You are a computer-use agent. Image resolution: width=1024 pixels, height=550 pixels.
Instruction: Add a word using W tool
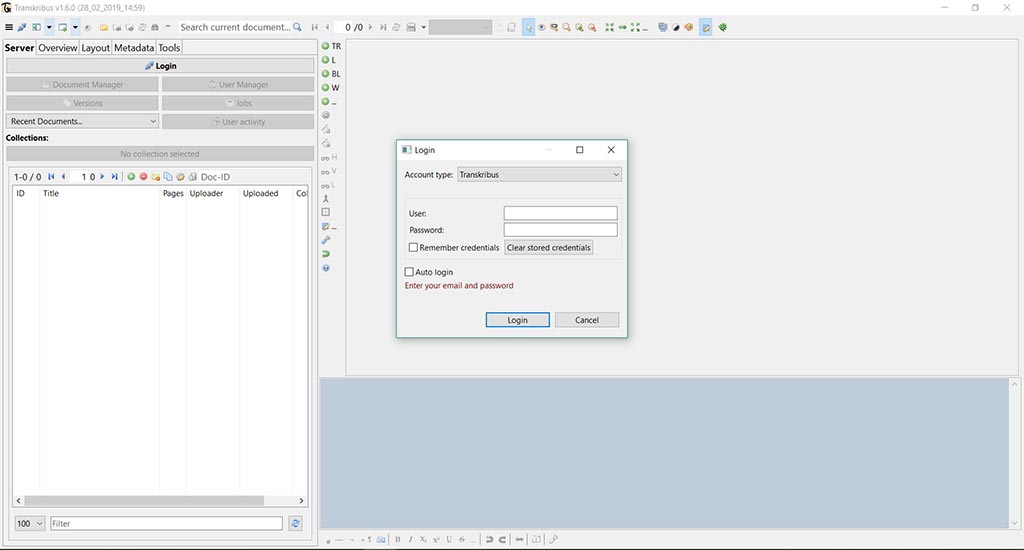(x=330, y=88)
